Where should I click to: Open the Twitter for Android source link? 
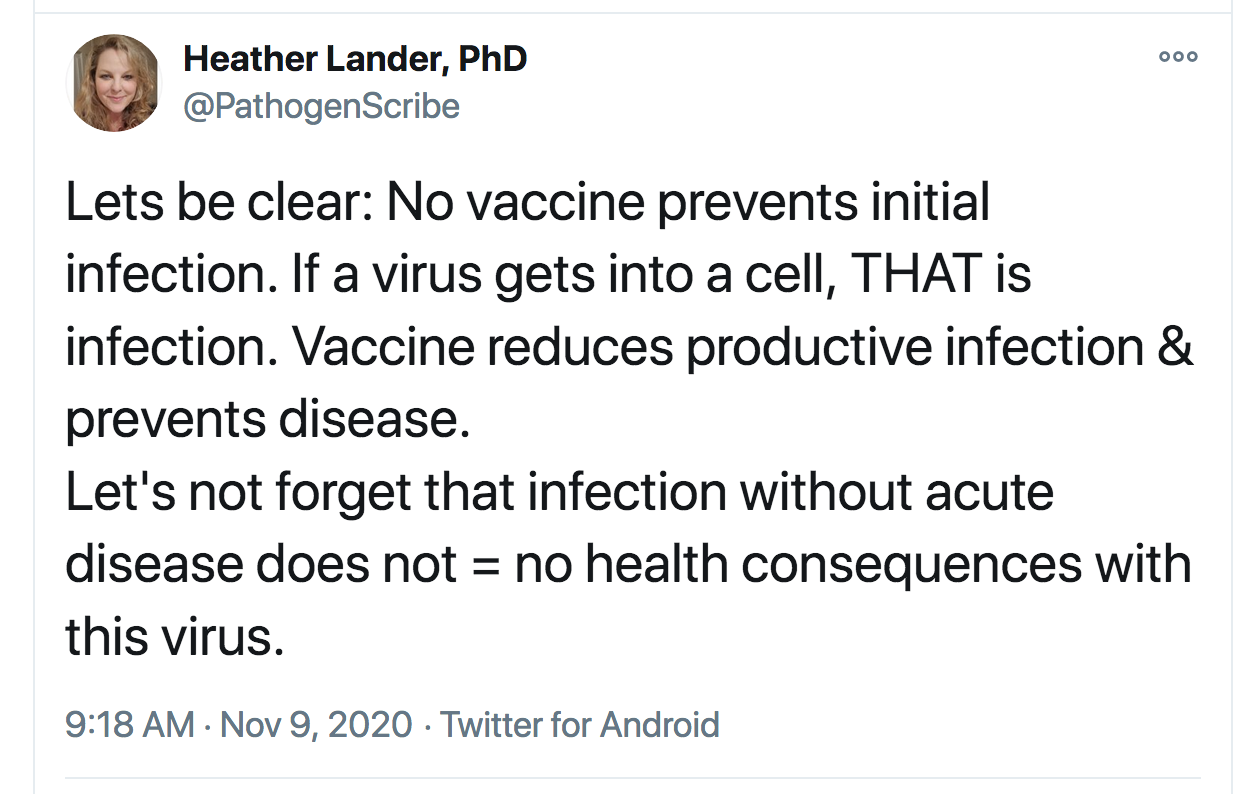[x=580, y=724]
